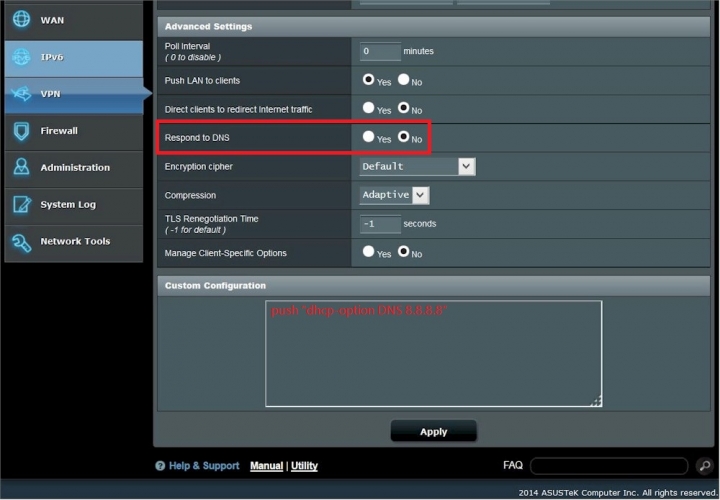720x500 pixels.
Task: Open the WAN menu item
Action: (x=73, y=20)
